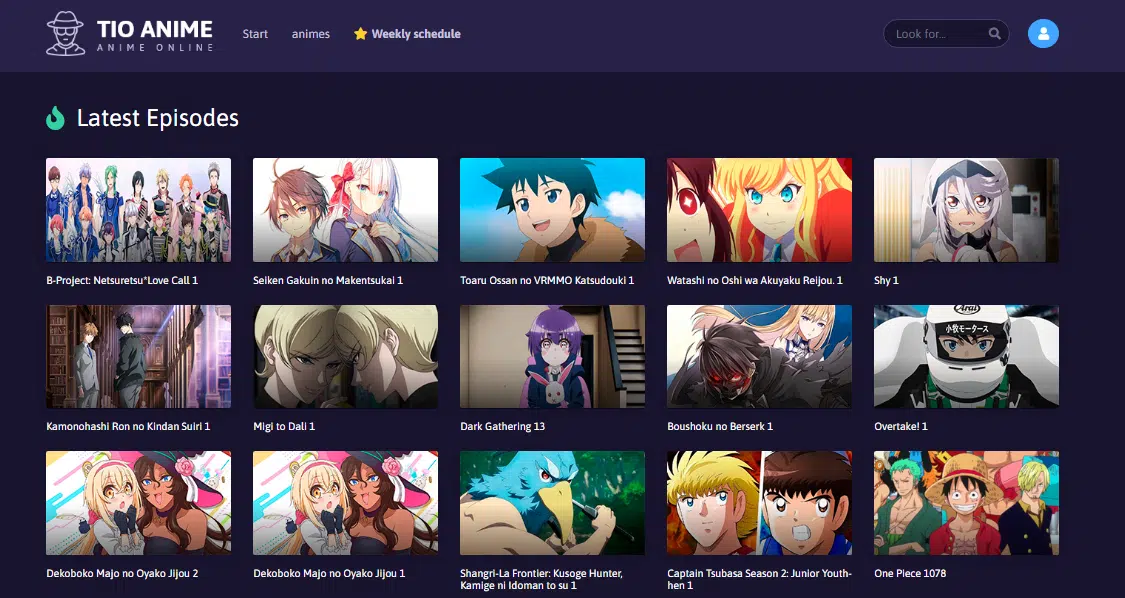Click the flame icon next to Latest Episodes

tap(55, 118)
